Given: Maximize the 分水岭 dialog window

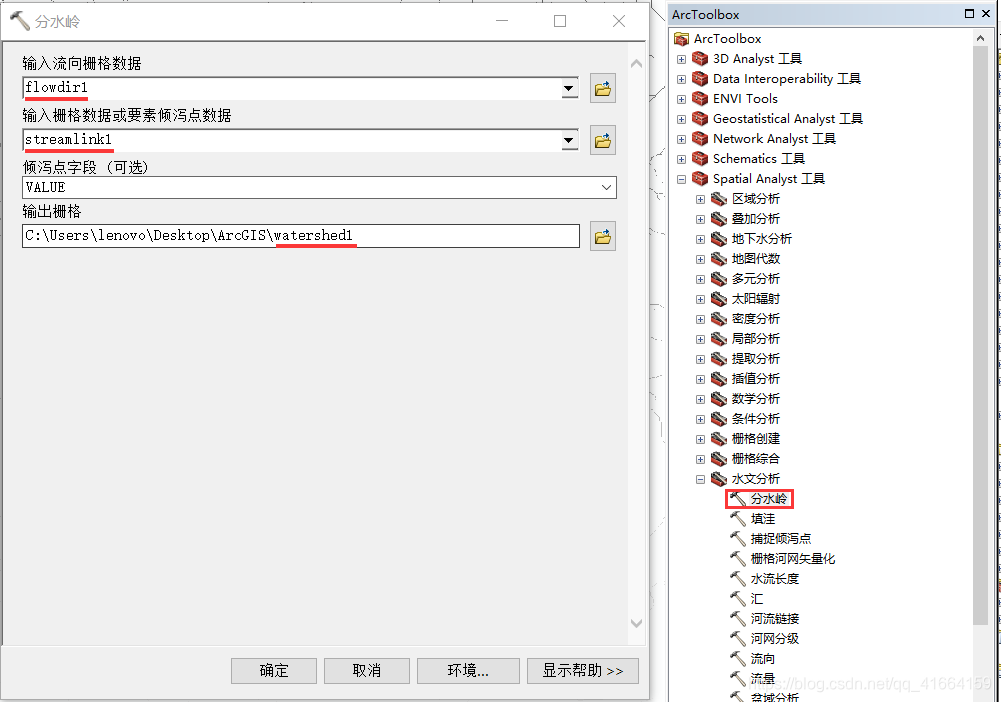Looking at the screenshot, I should tap(560, 21).
